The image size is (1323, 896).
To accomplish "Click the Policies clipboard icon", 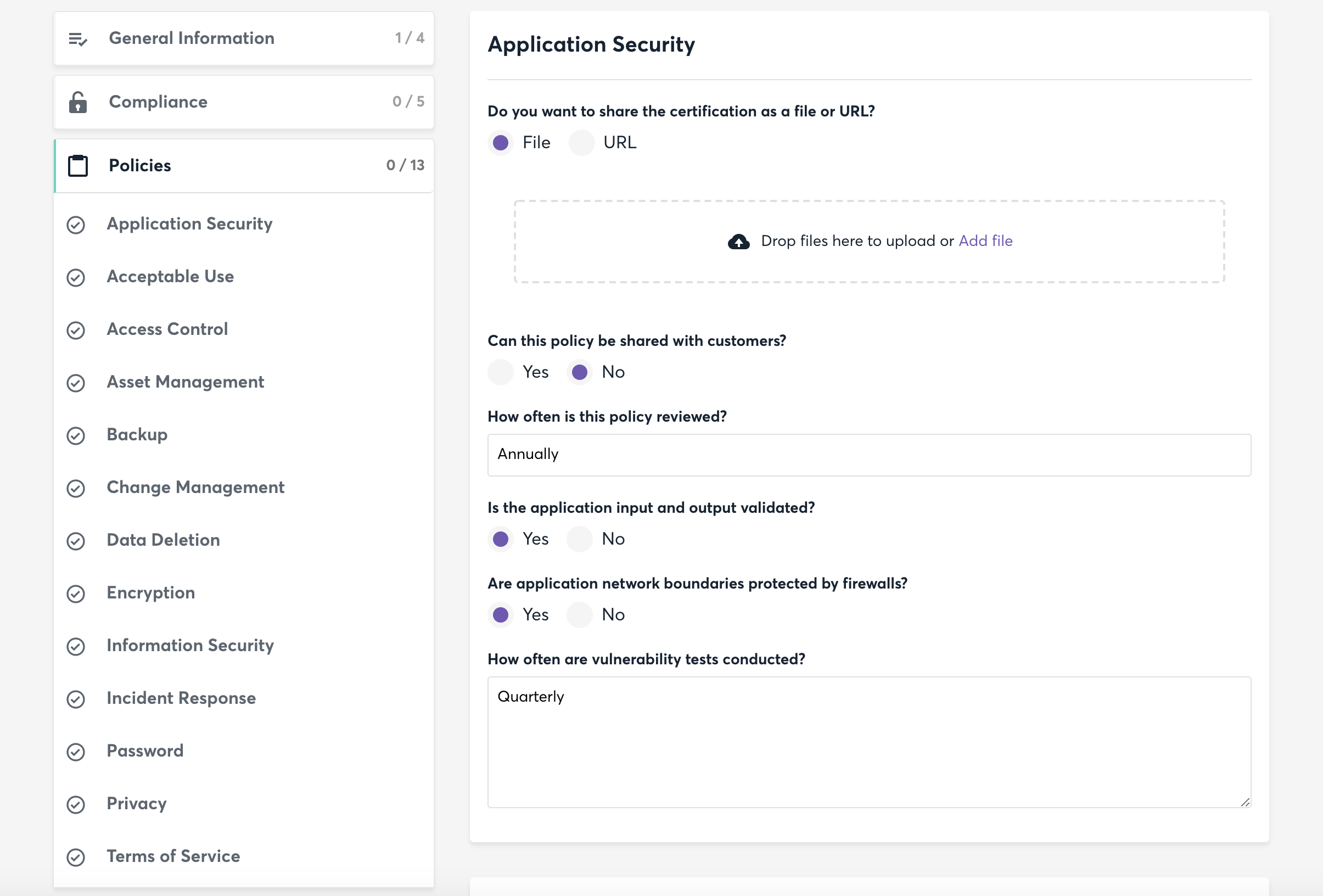I will click(x=77, y=166).
